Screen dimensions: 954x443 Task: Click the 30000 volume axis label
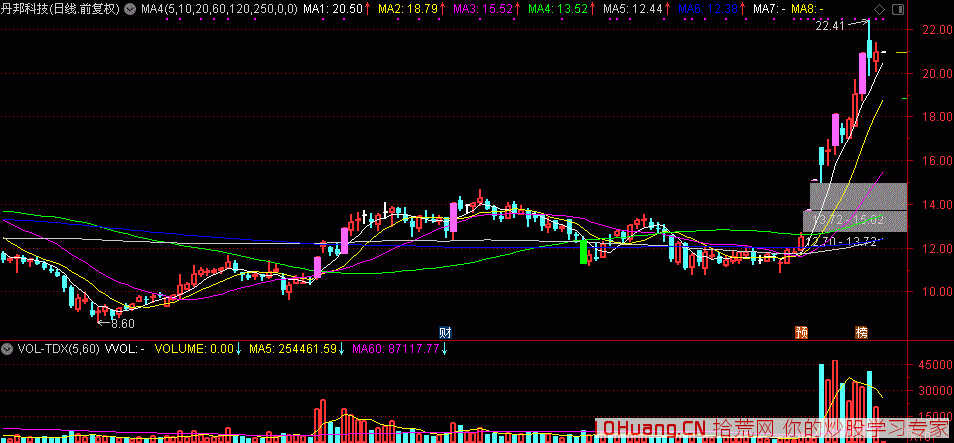935,391
